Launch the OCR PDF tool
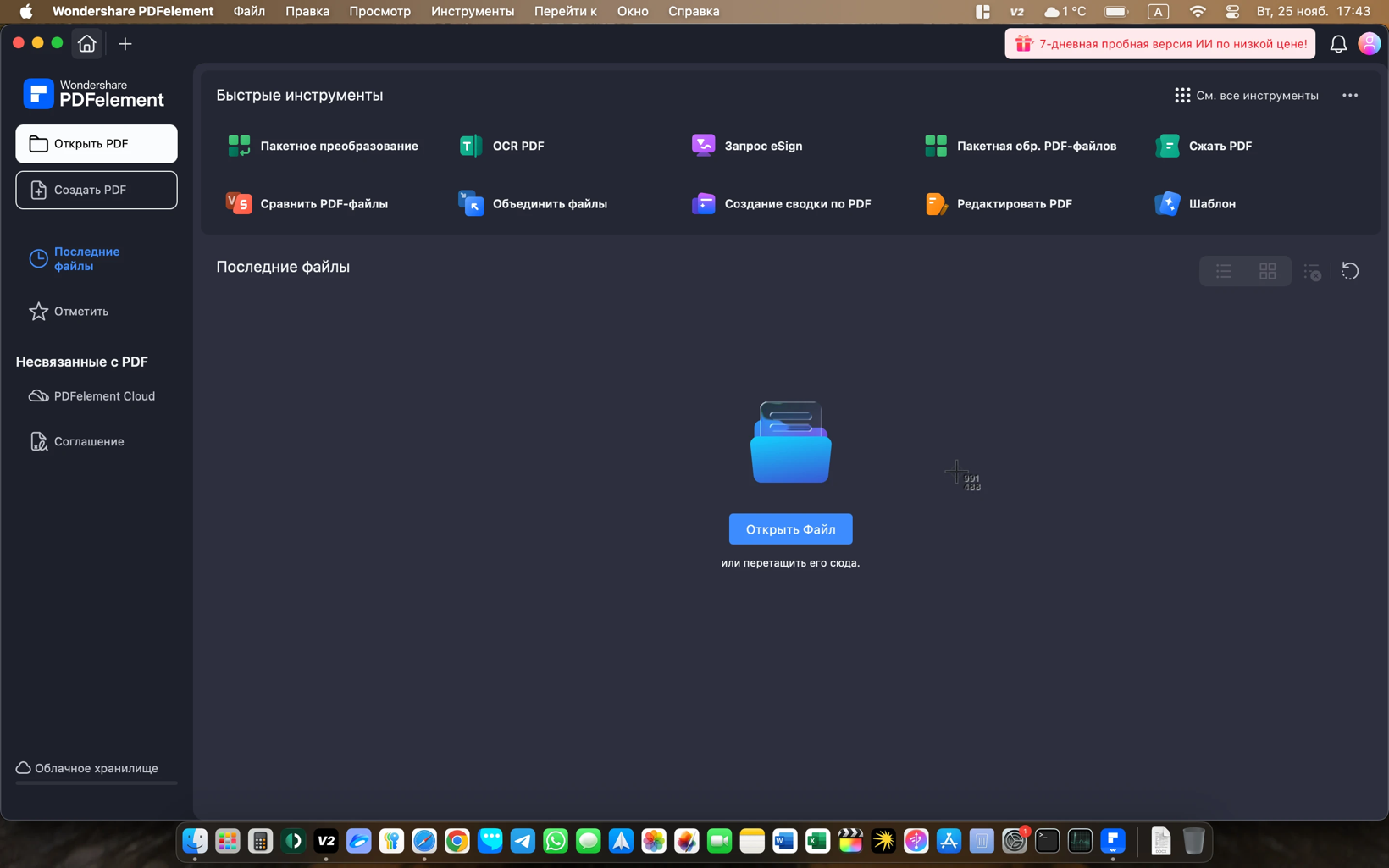 501,146
